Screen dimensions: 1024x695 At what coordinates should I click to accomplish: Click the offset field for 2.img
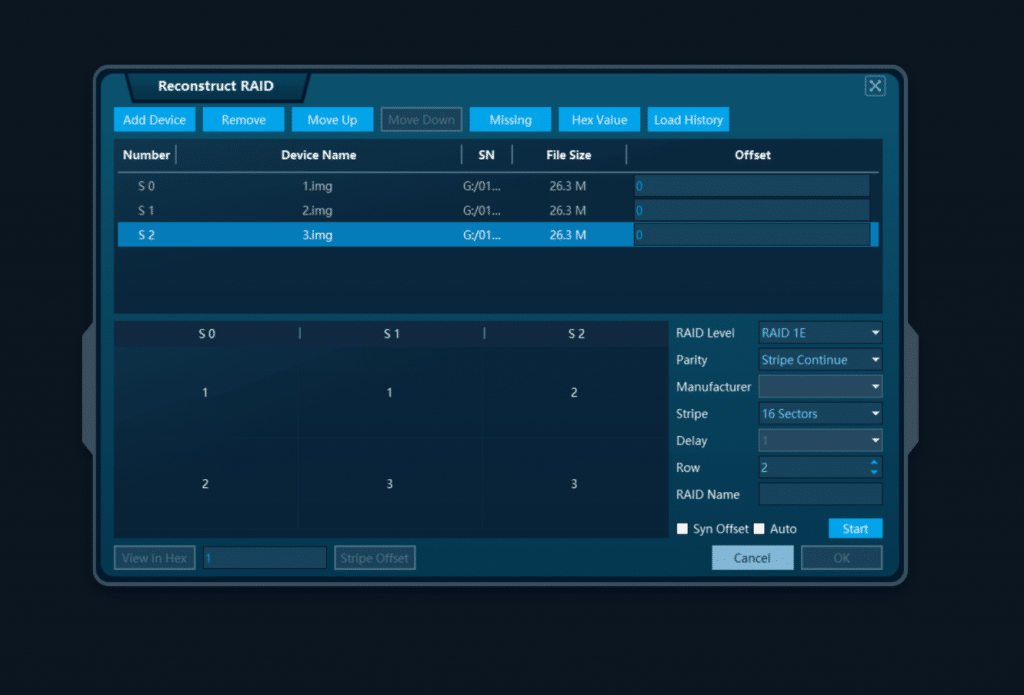(x=751, y=211)
